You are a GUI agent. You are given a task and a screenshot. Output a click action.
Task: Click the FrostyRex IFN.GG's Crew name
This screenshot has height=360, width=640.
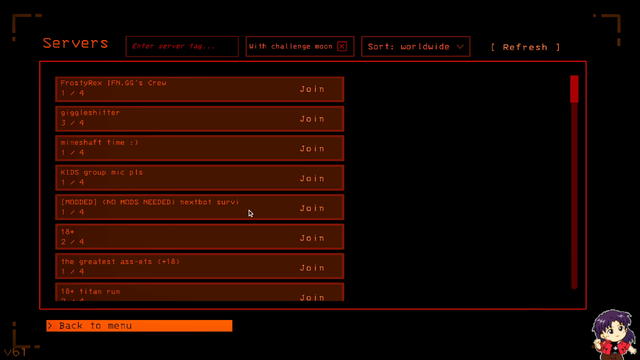pyautogui.click(x=113, y=83)
